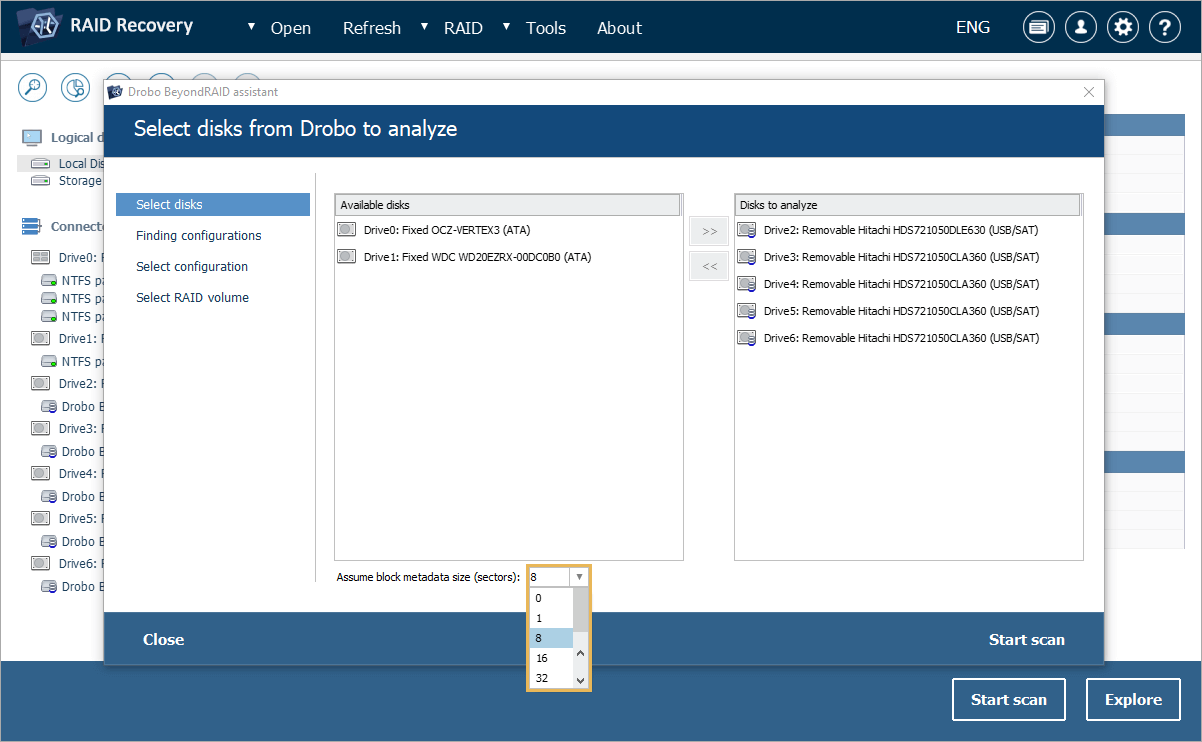
Task: Click the help question mark icon
Action: tap(1165, 28)
